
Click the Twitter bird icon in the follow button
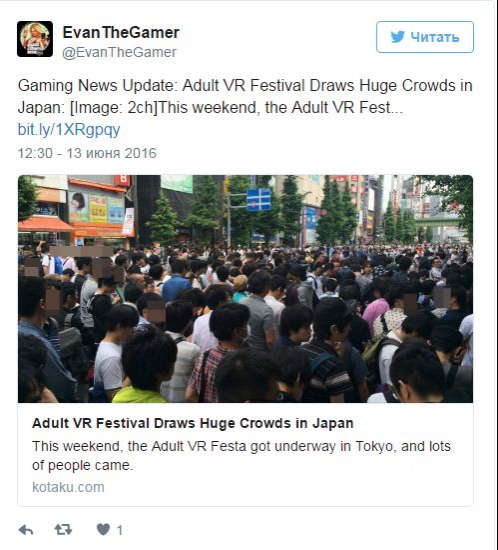click(x=398, y=37)
